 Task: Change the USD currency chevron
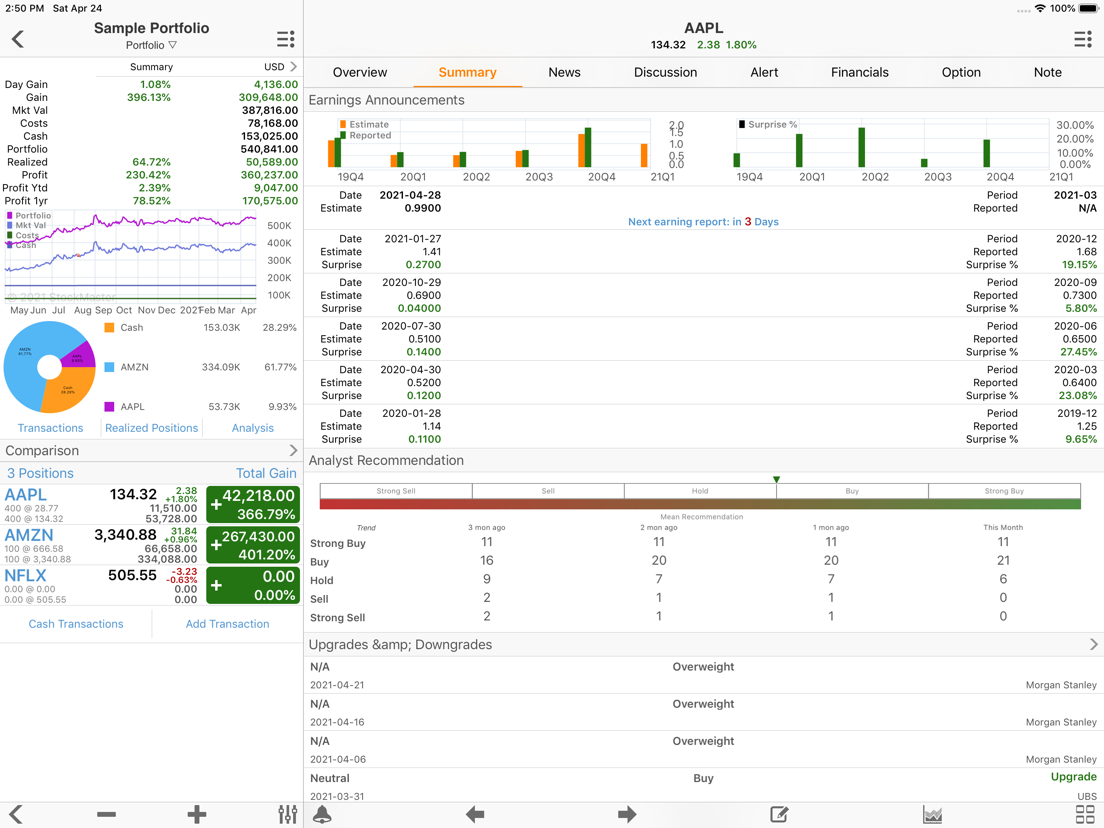tap(293, 67)
